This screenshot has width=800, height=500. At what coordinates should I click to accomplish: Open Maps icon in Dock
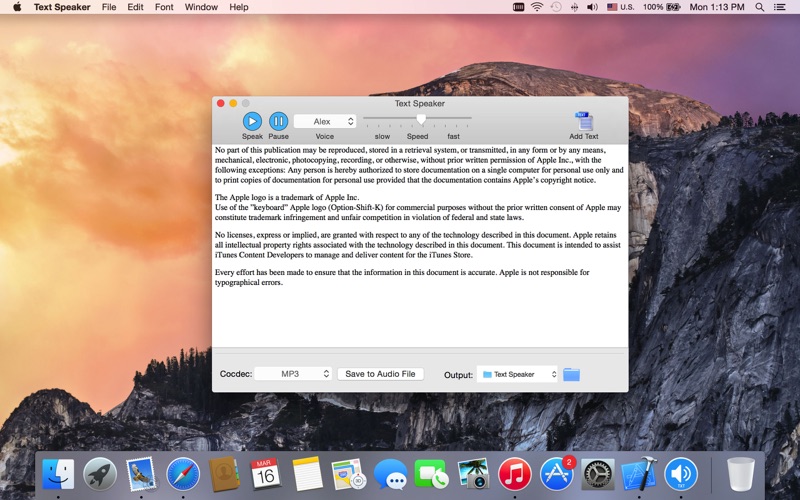click(x=349, y=474)
